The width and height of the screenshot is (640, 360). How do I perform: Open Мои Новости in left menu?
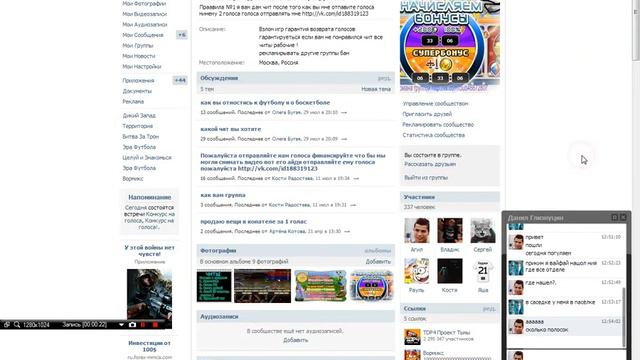click(x=139, y=56)
